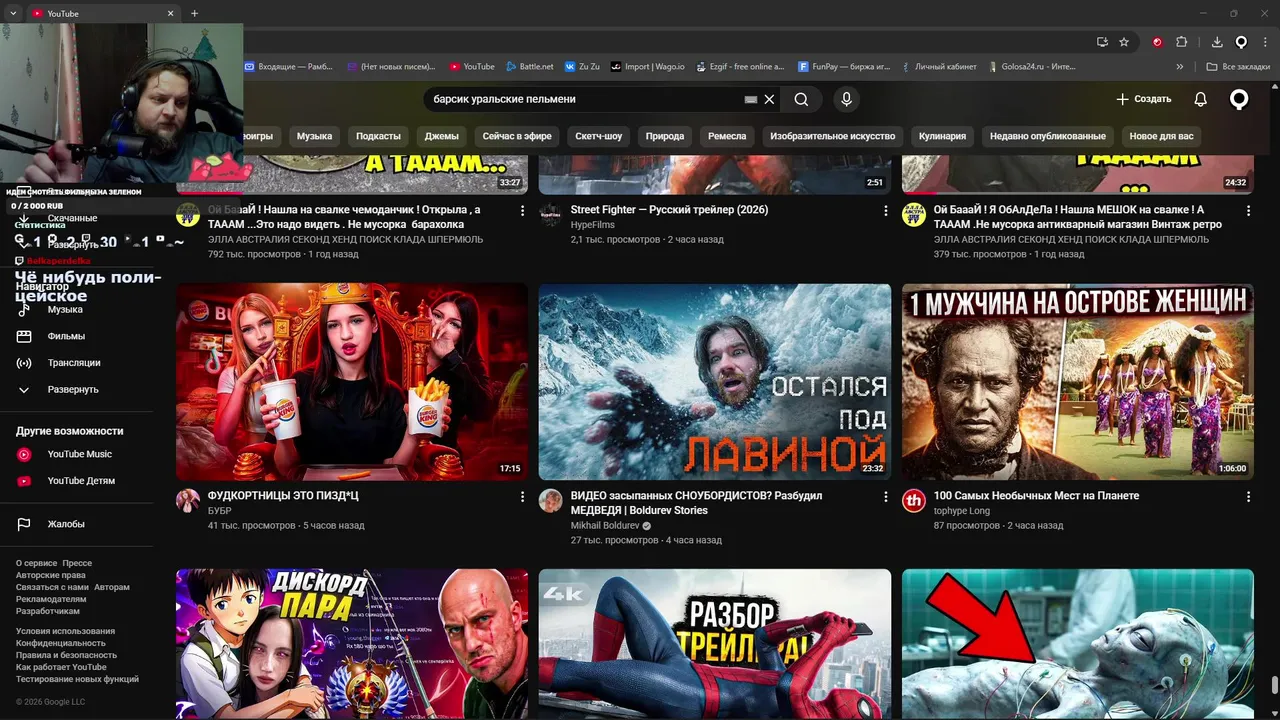Screen dimensions: 1280x720
Task: Select the Изобразительное искусство chip
Action: [x=832, y=136]
